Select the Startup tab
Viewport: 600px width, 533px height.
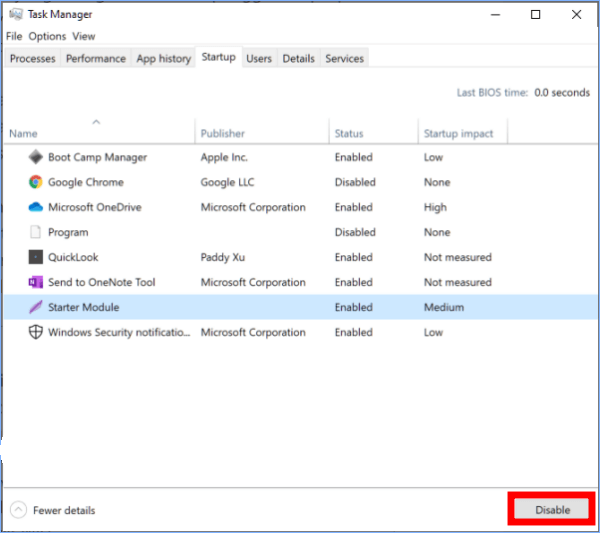(218, 57)
